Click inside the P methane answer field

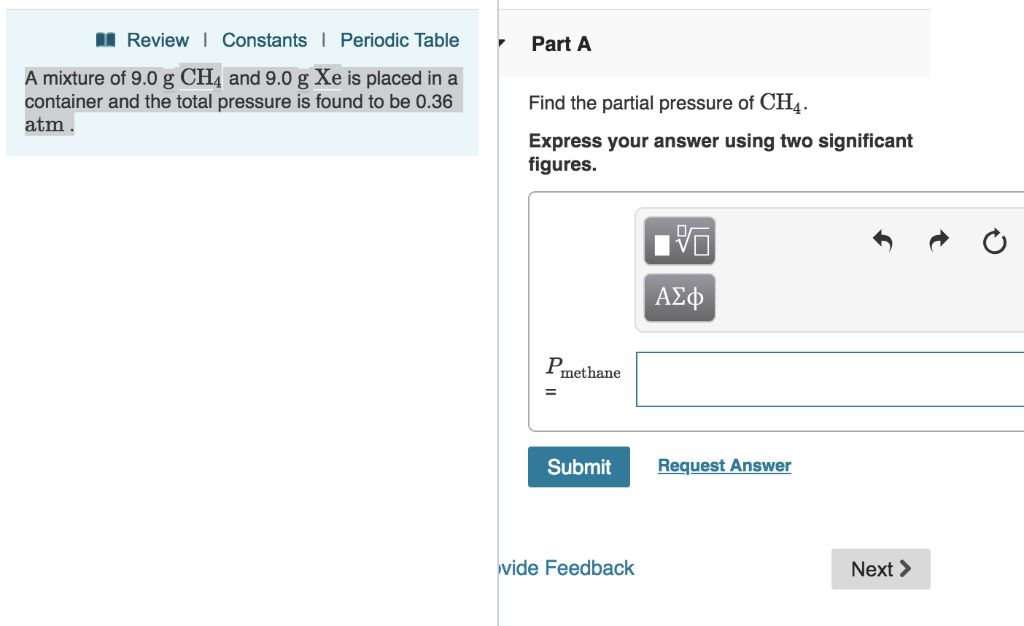pos(830,379)
